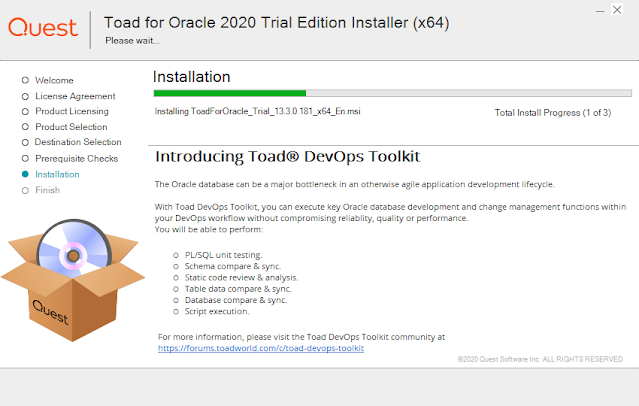Click 'Table data compare & sync.' bullet

coord(238,289)
